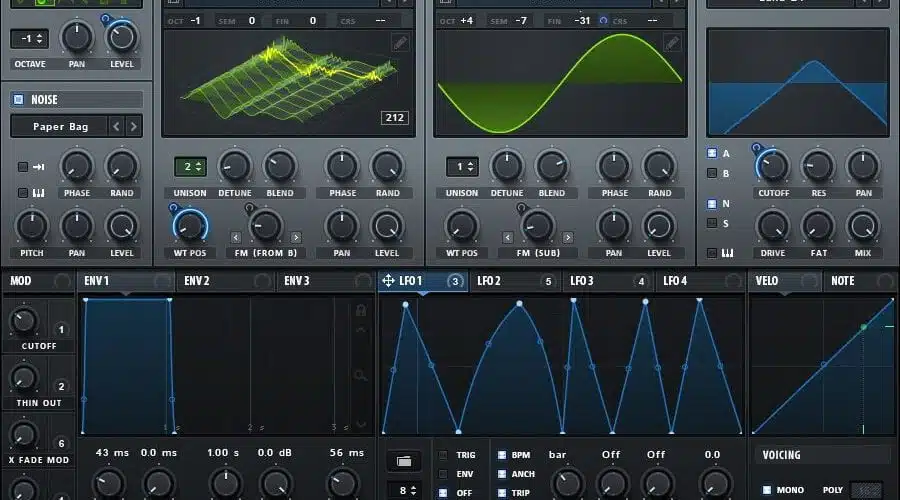Viewport: 900px width, 500px height.
Task: Click the OSC A WT POS knob
Action: click(x=190, y=226)
